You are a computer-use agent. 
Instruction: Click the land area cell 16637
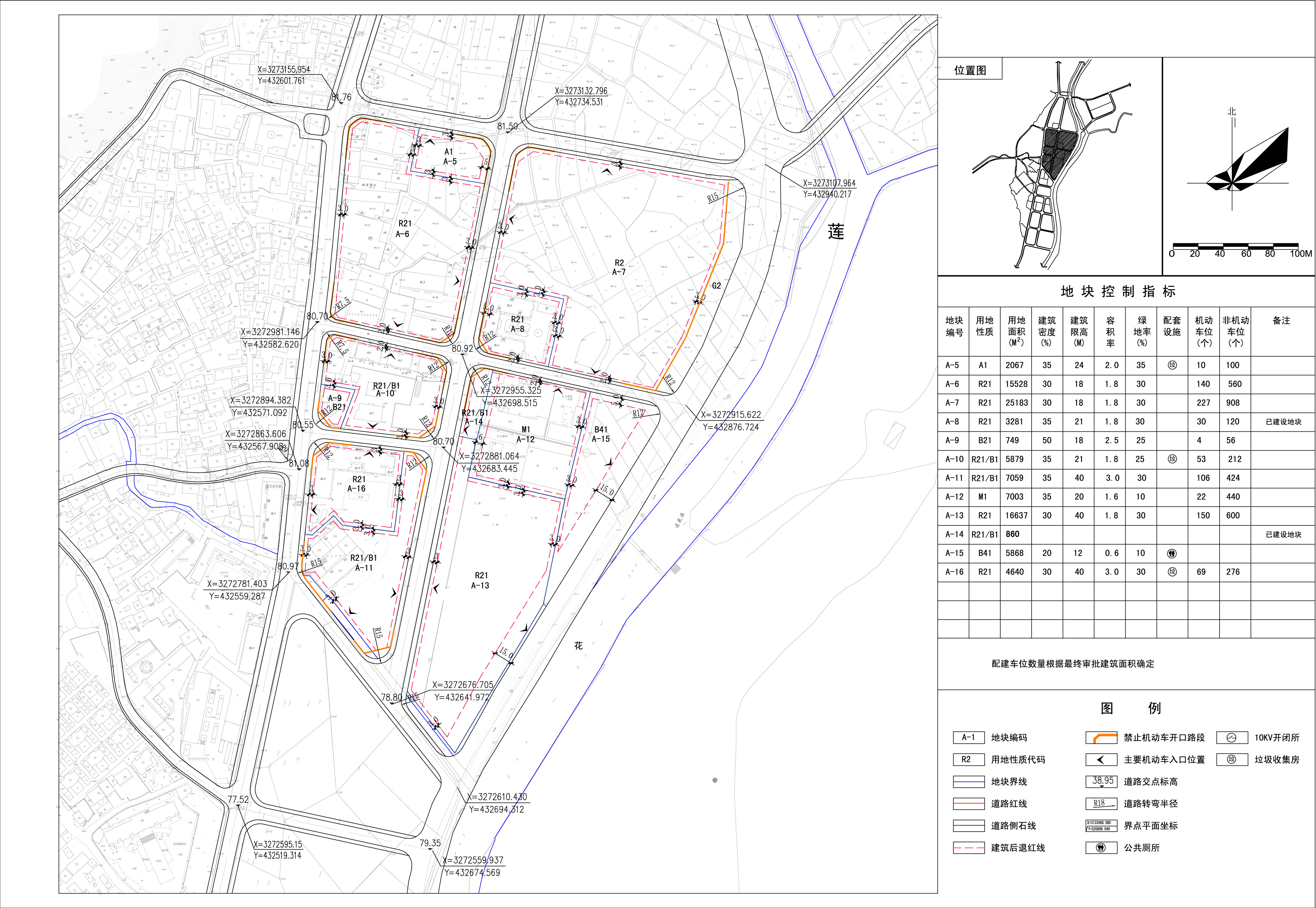1016,515
